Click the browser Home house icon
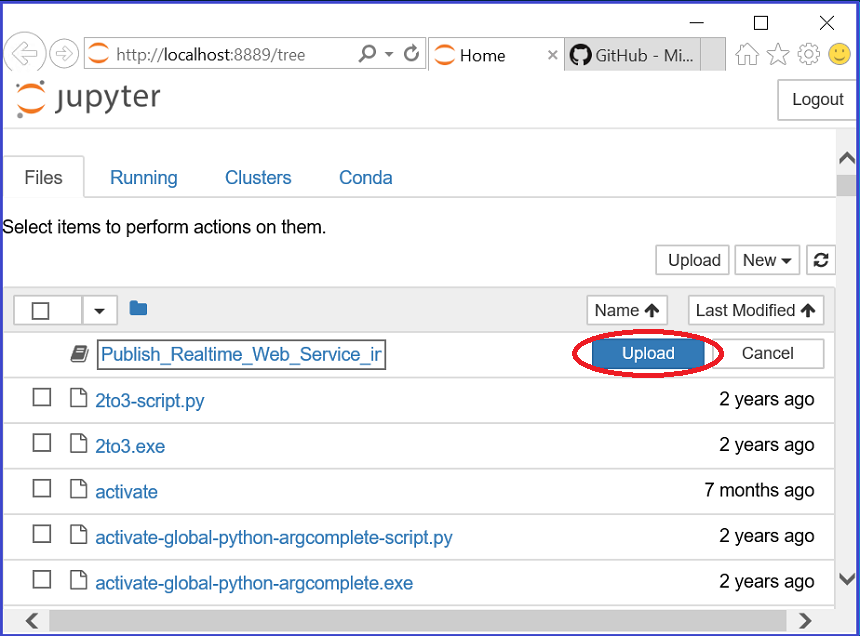The image size is (860, 636). pos(746,54)
